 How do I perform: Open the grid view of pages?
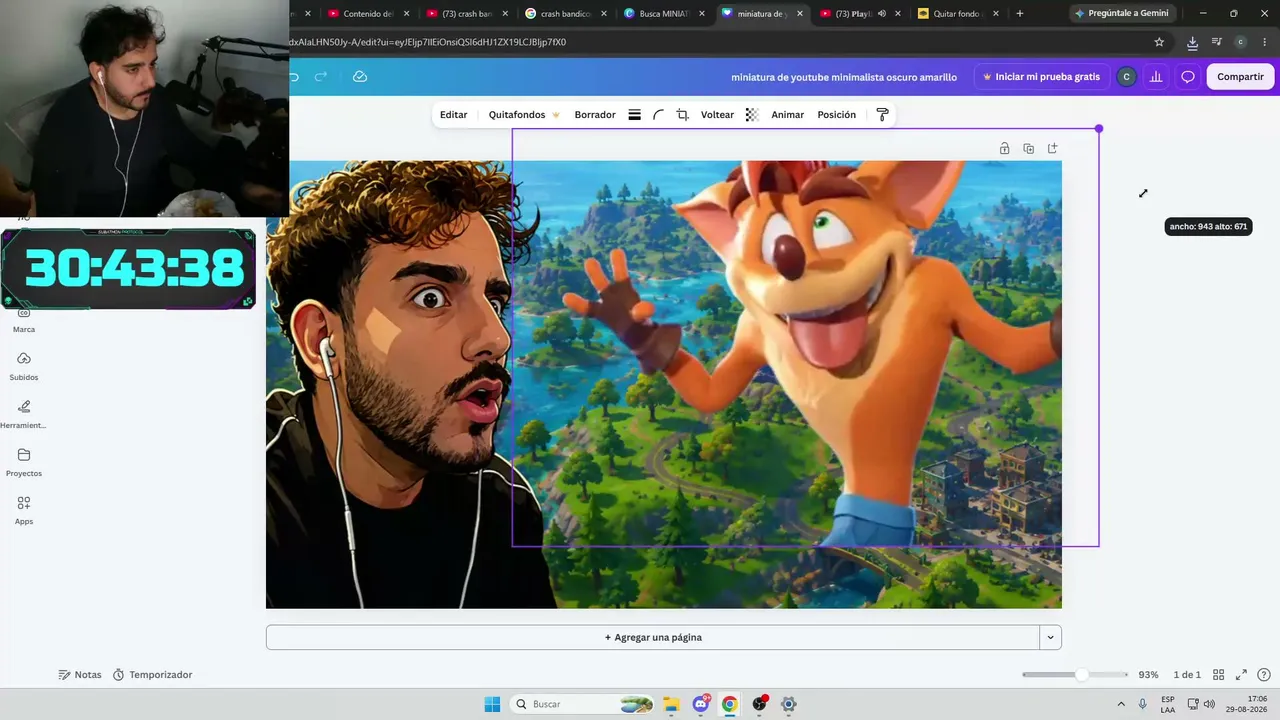1218,675
